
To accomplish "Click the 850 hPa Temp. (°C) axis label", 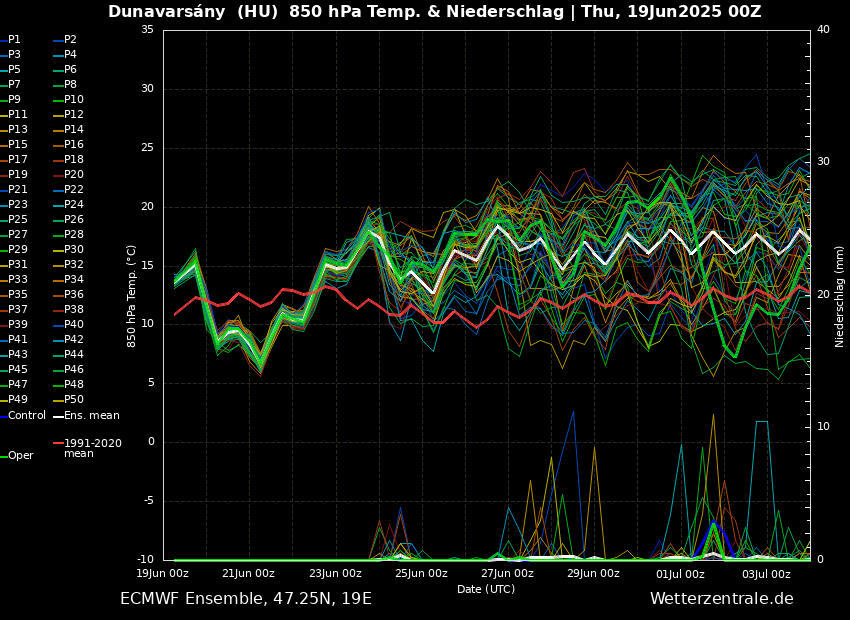I will (x=132, y=295).
